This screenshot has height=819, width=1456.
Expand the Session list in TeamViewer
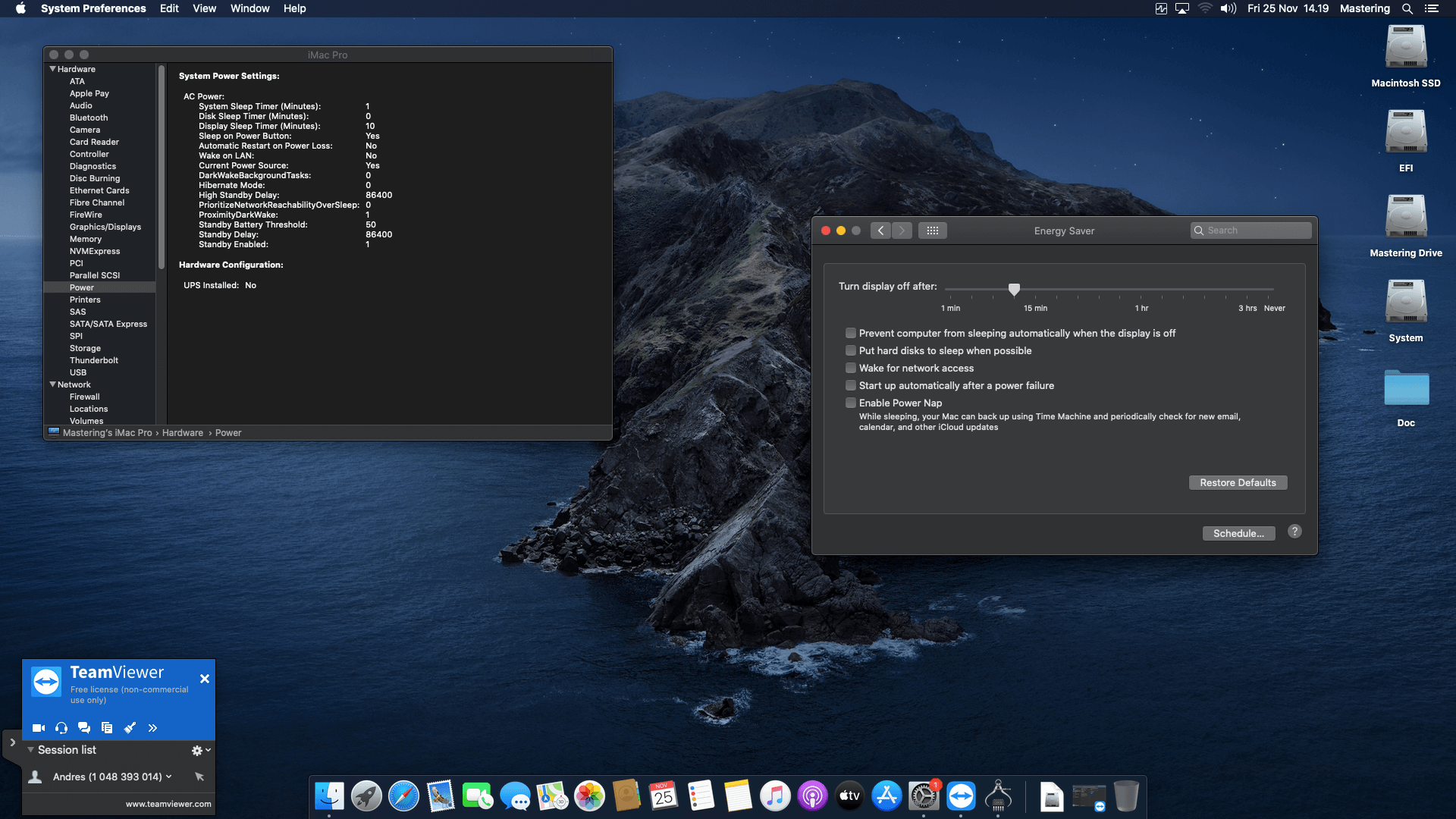pos(30,749)
